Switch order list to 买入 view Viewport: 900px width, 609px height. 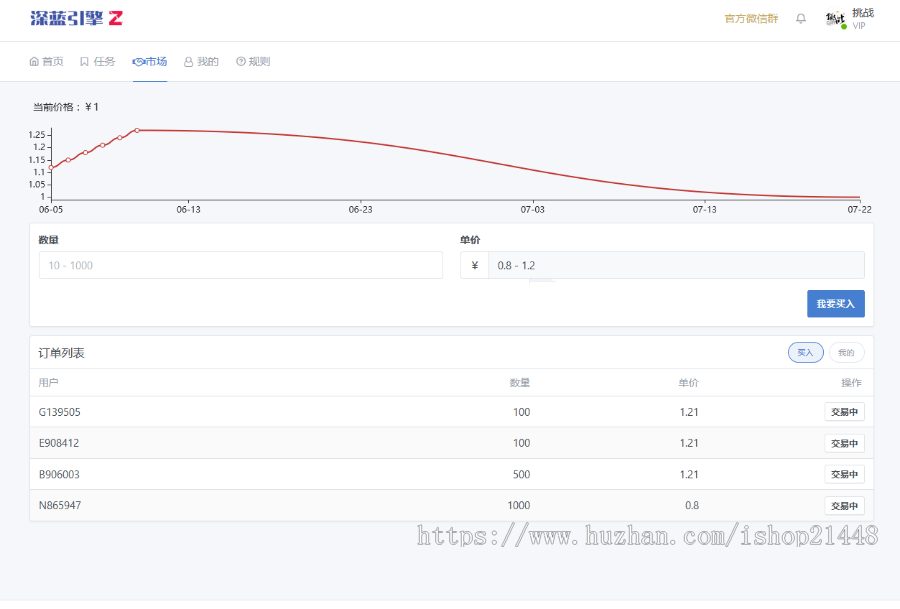805,352
